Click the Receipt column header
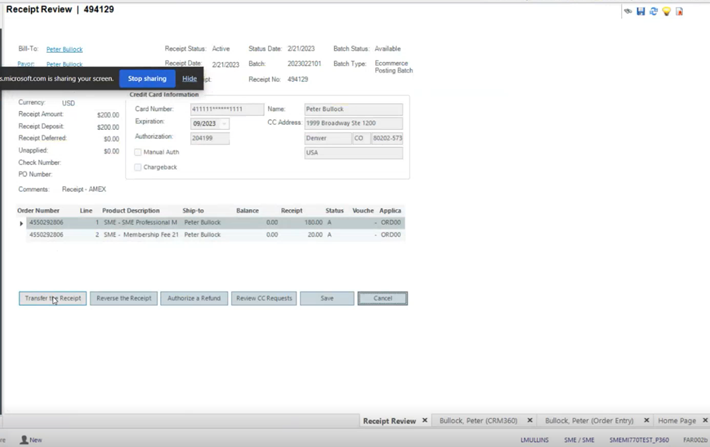 pyautogui.click(x=292, y=211)
